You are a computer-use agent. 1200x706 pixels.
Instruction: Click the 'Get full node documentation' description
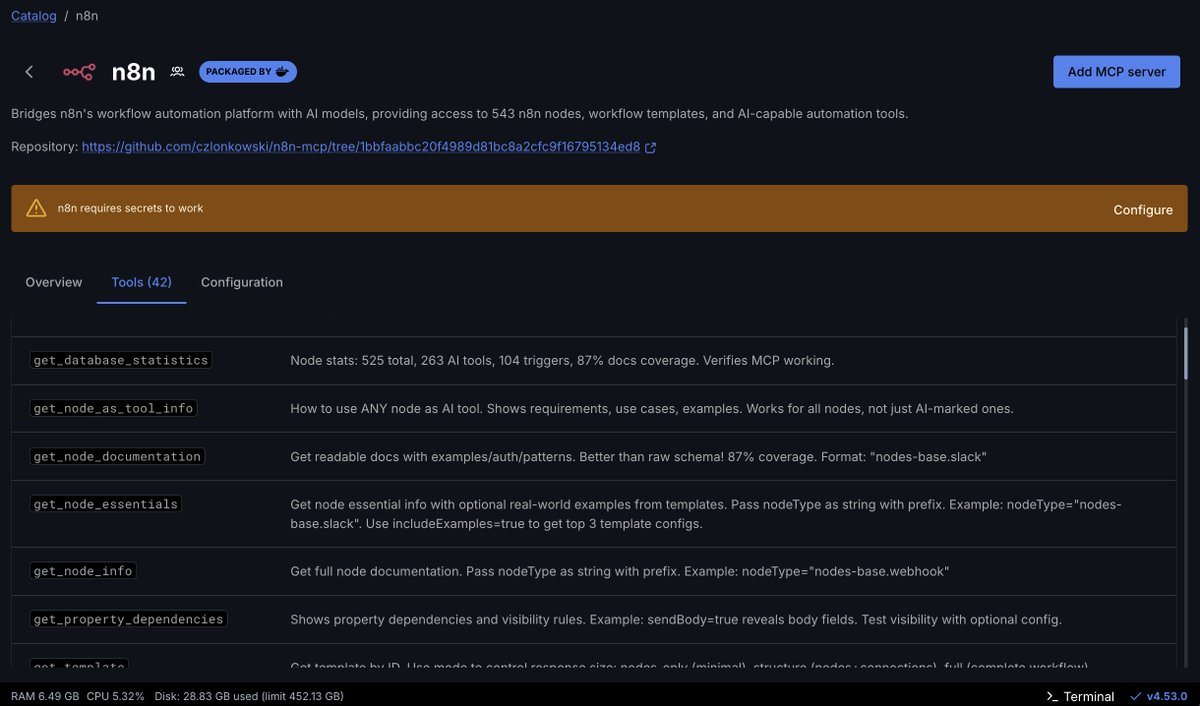coord(620,571)
